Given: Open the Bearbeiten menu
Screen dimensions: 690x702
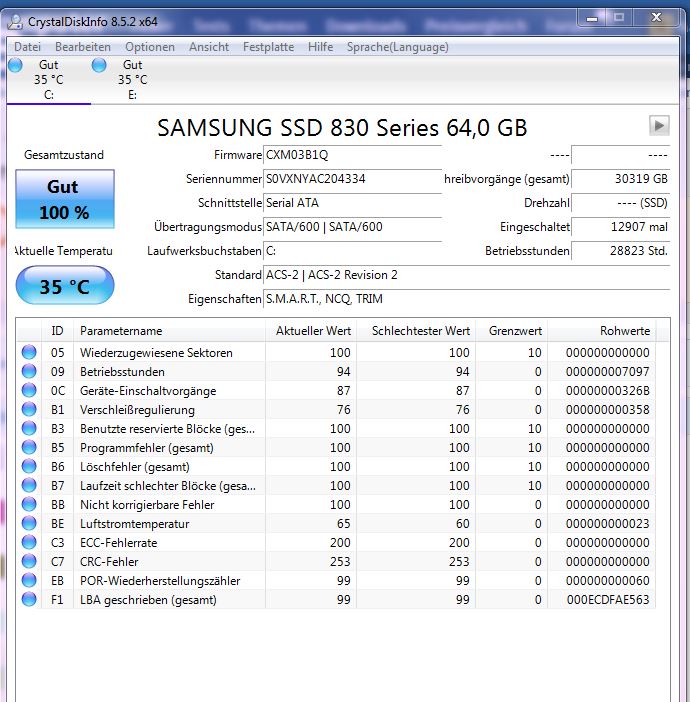Looking at the screenshot, I should pos(83,47).
